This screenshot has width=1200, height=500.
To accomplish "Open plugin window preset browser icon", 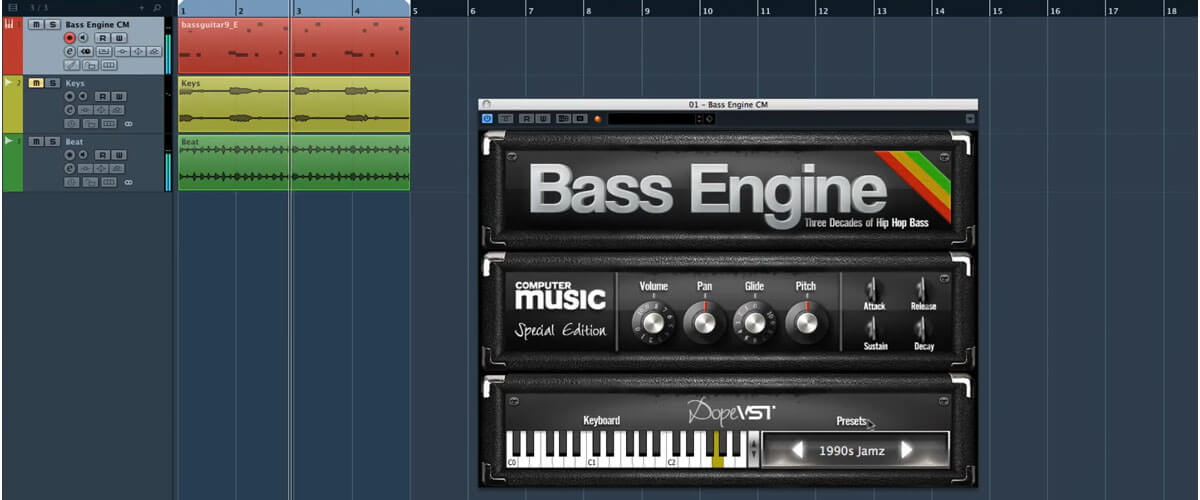I will pyautogui.click(x=709, y=119).
